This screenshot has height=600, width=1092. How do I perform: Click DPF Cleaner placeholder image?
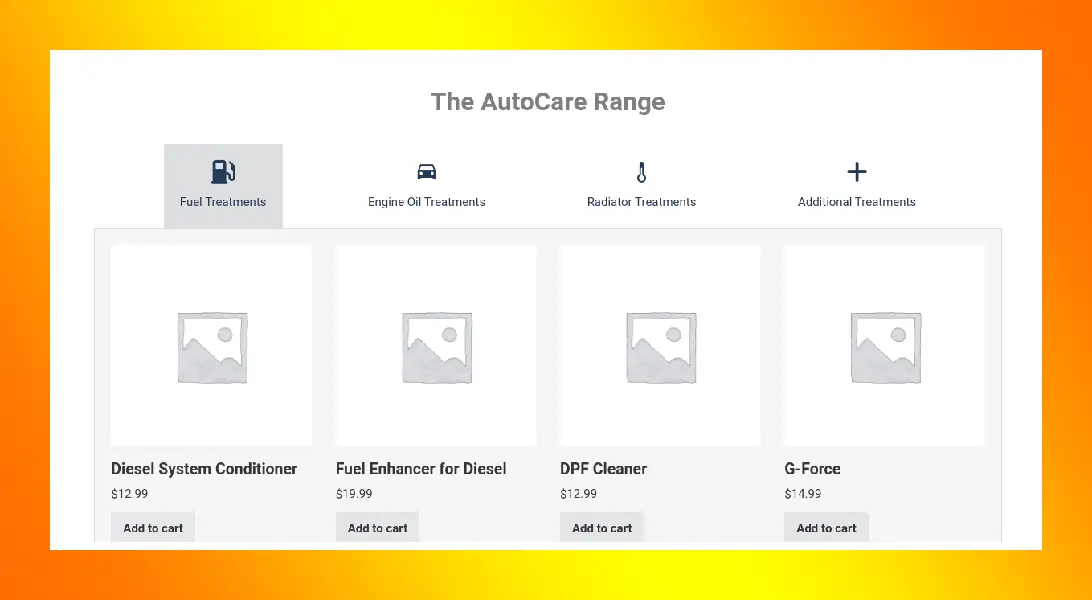pyautogui.click(x=660, y=346)
